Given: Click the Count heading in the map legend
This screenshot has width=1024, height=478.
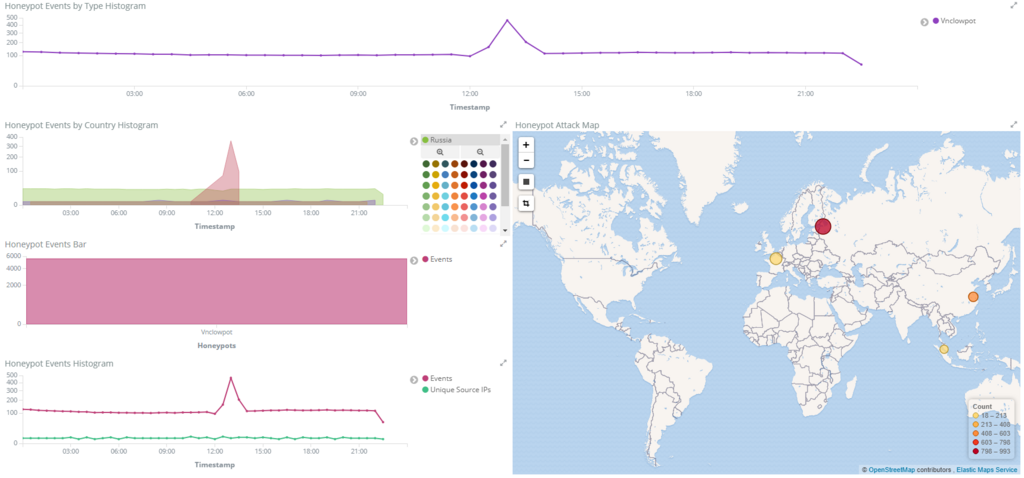Looking at the screenshot, I should pyautogui.click(x=982, y=406).
